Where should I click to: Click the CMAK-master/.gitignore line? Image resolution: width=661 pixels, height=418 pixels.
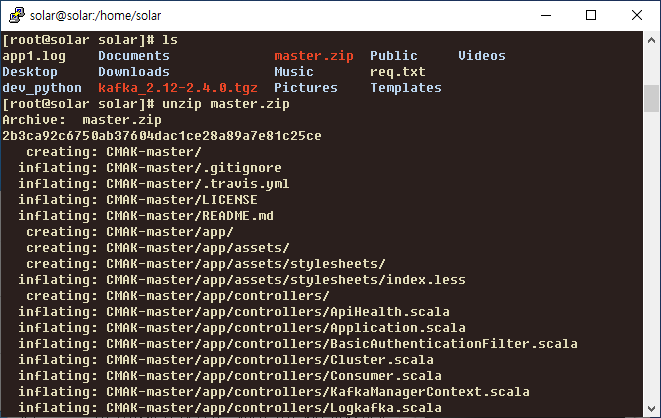click(x=150, y=168)
